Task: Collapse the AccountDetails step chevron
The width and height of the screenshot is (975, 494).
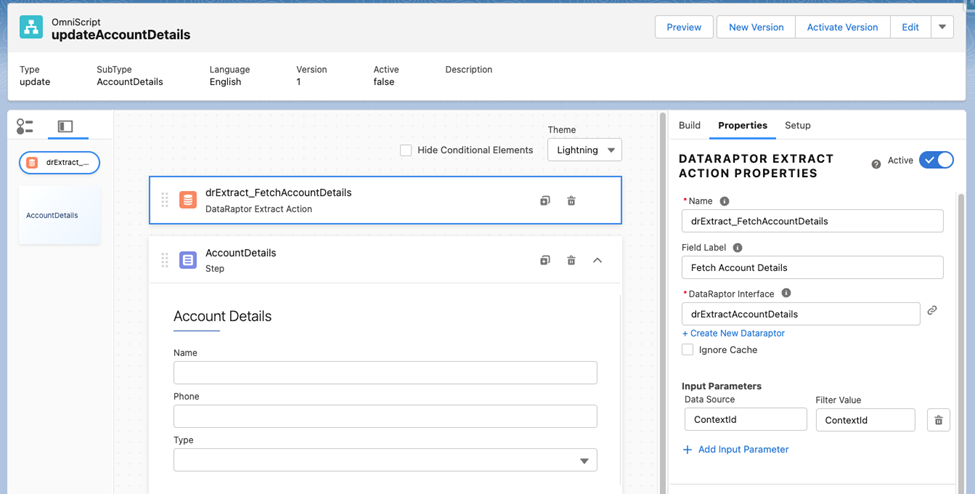Action: click(598, 260)
